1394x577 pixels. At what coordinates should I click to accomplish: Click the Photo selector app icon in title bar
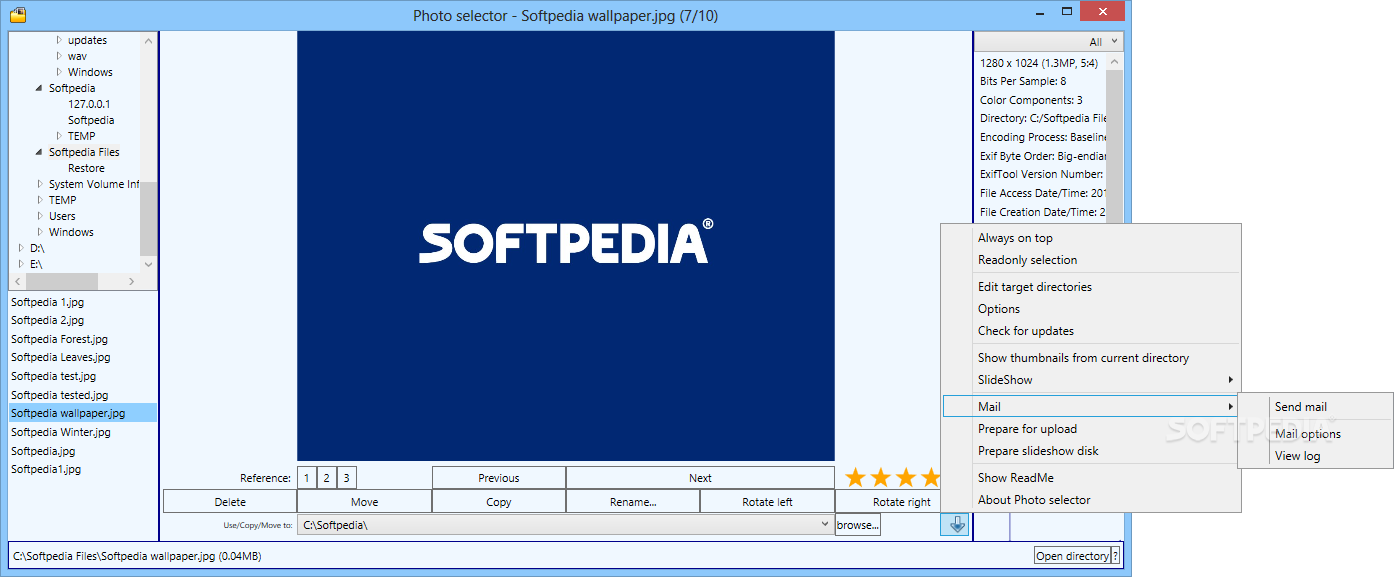(x=17, y=15)
